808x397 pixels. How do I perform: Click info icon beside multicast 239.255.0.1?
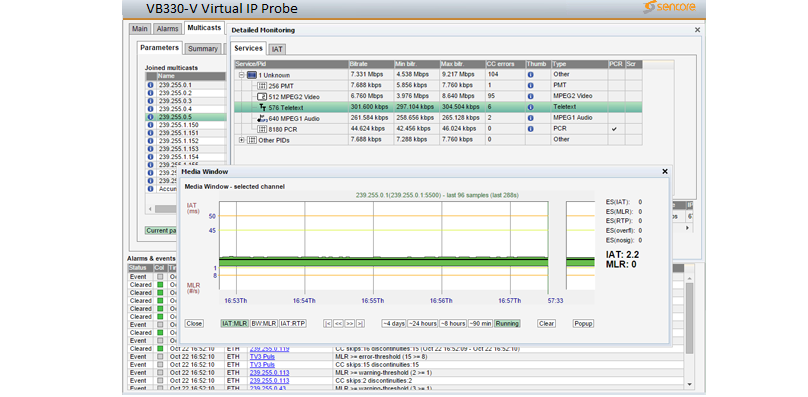[x=150, y=85]
